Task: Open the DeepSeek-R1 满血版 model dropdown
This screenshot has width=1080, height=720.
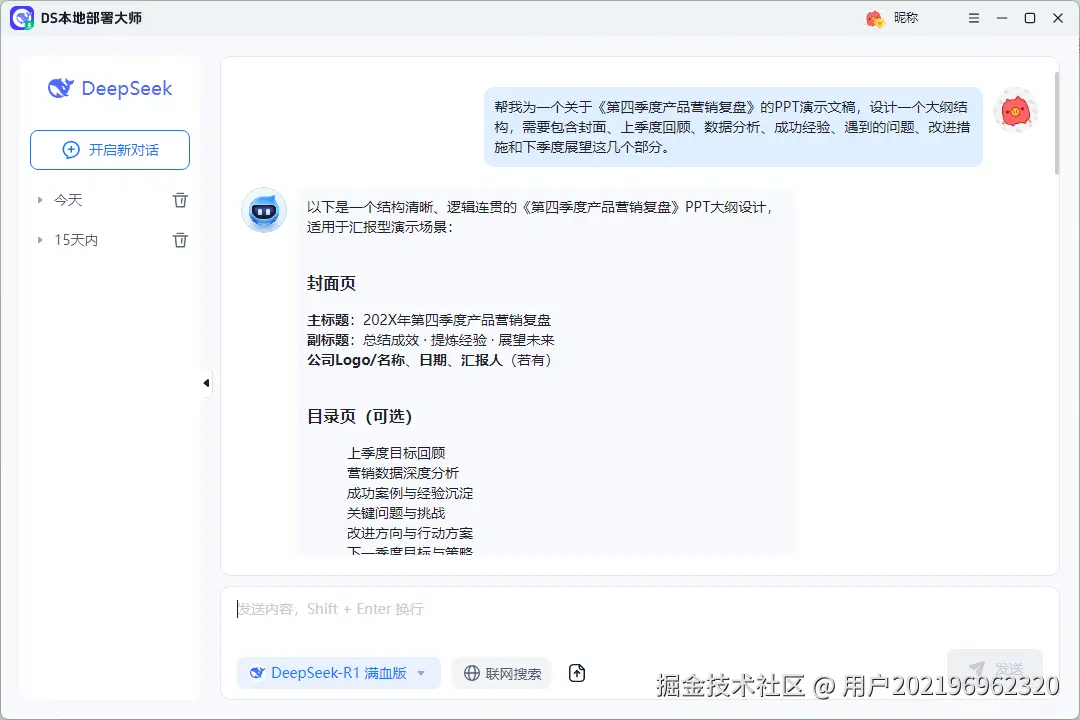Action: pos(338,673)
